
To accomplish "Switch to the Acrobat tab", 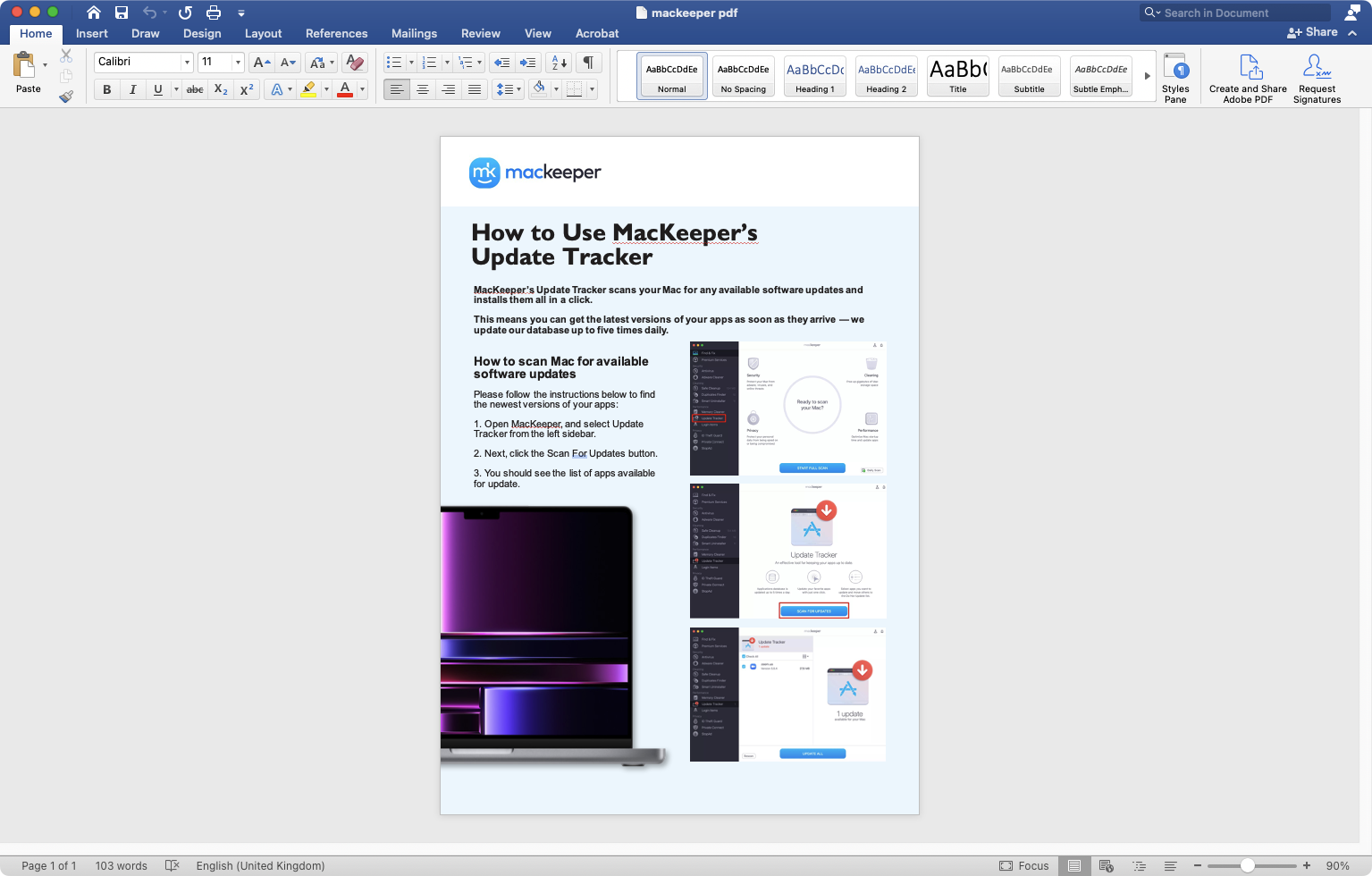I will (x=597, y=34).
